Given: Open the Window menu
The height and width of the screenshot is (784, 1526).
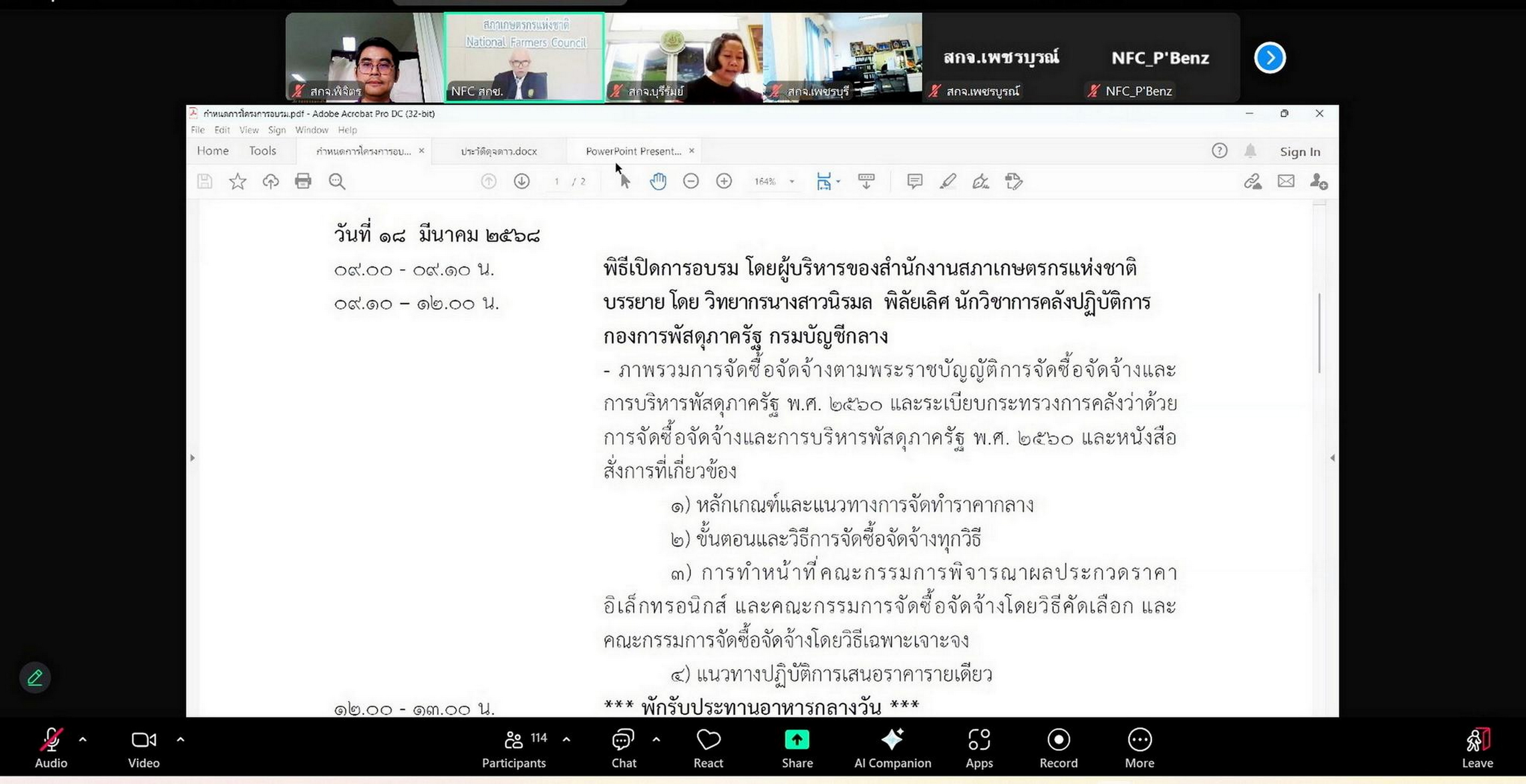Looking at the screenshot, I should pyautogui.click(x=312, y=130).
